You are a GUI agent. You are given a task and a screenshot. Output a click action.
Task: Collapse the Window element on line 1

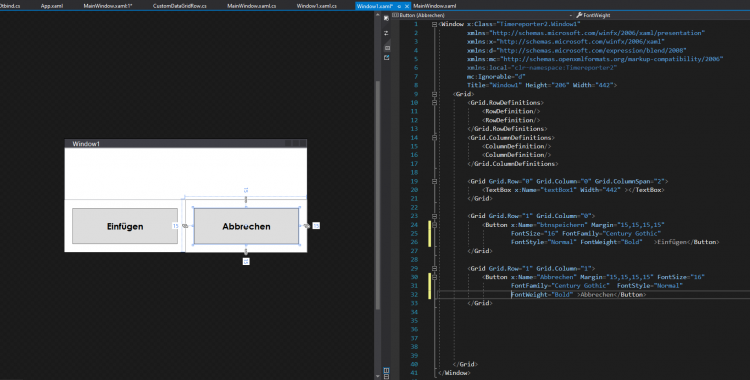point(434,24)
